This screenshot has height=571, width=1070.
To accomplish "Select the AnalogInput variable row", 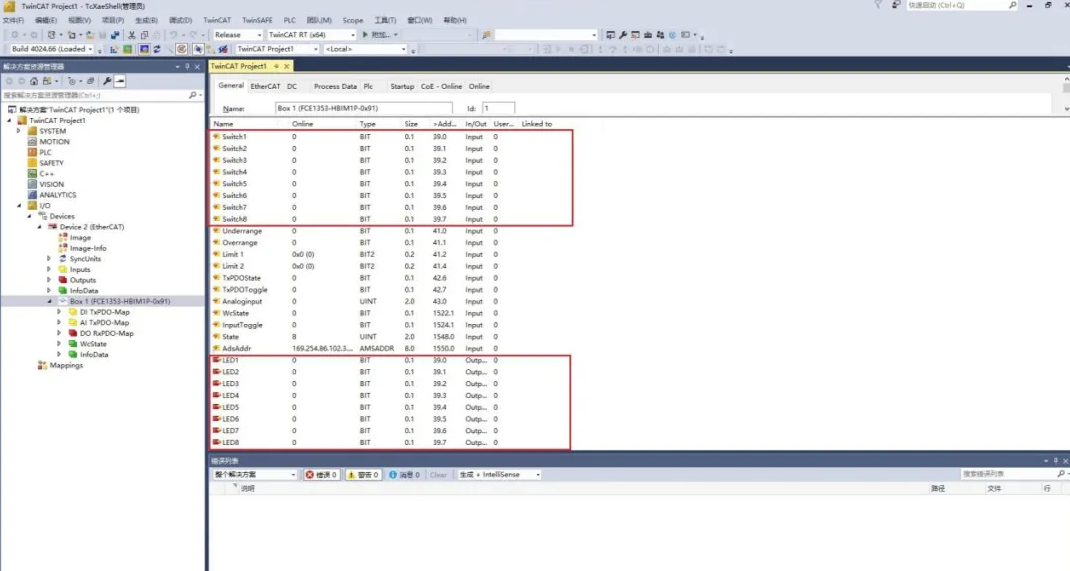I will tap(391, 302).
